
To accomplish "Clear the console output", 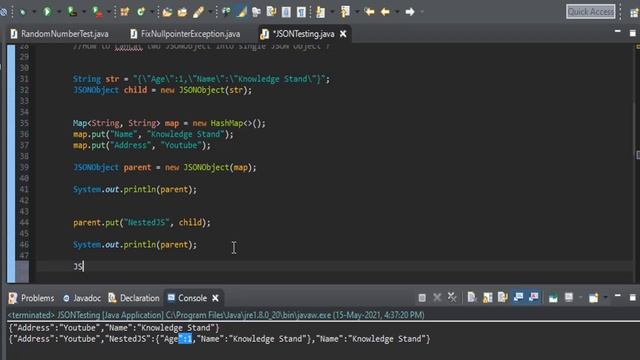I will click(x=472, y=298).
